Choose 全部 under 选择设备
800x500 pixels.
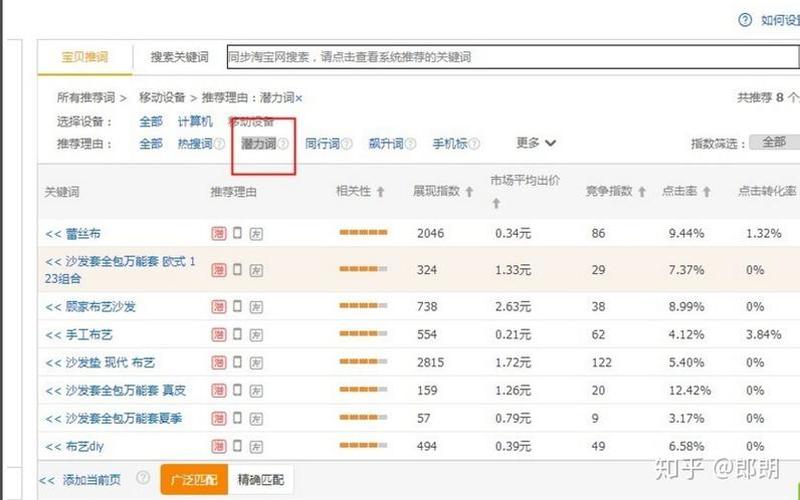pos(151,121)
